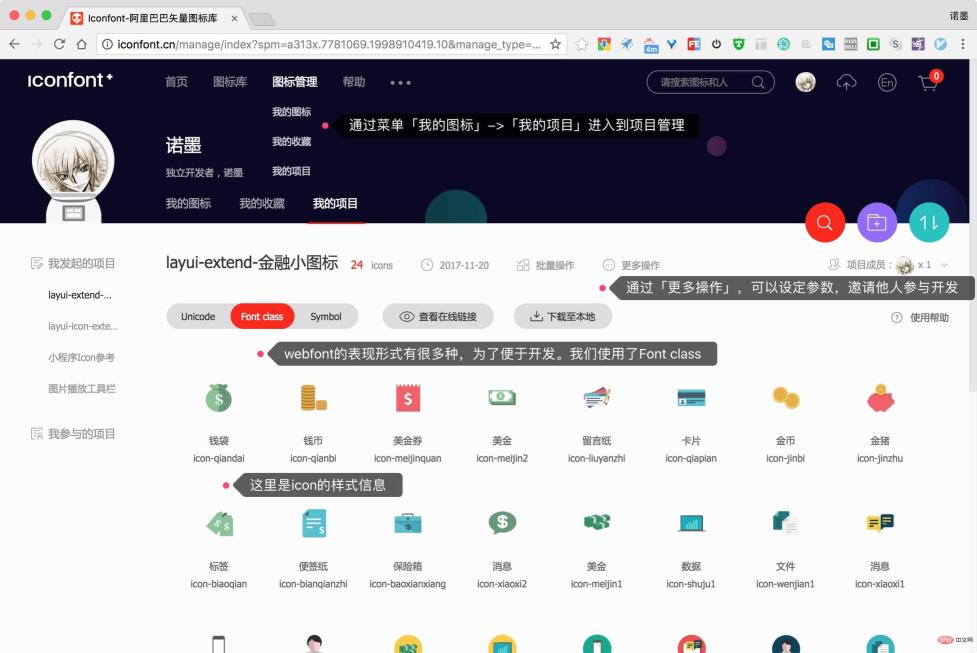Choose 我的图标 in dropdown menu
The height and width of the screenshot is (653, 977).
tap(291, 112)
